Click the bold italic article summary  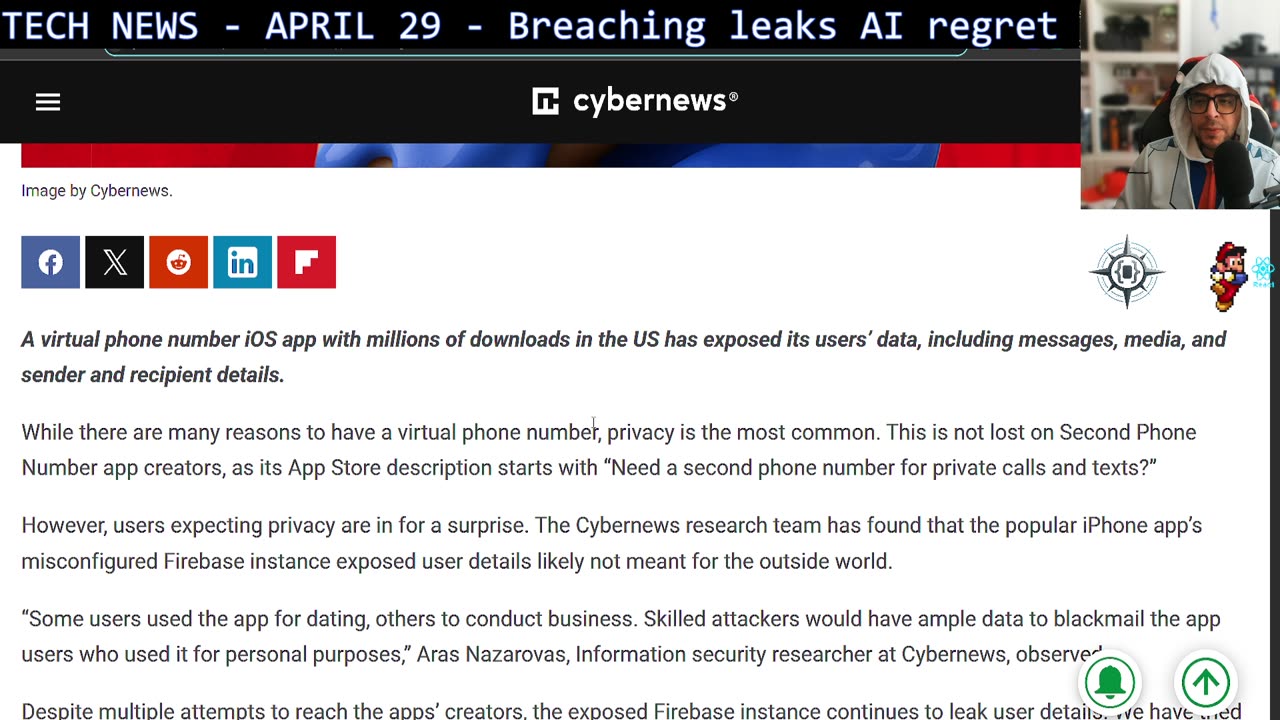620,357
